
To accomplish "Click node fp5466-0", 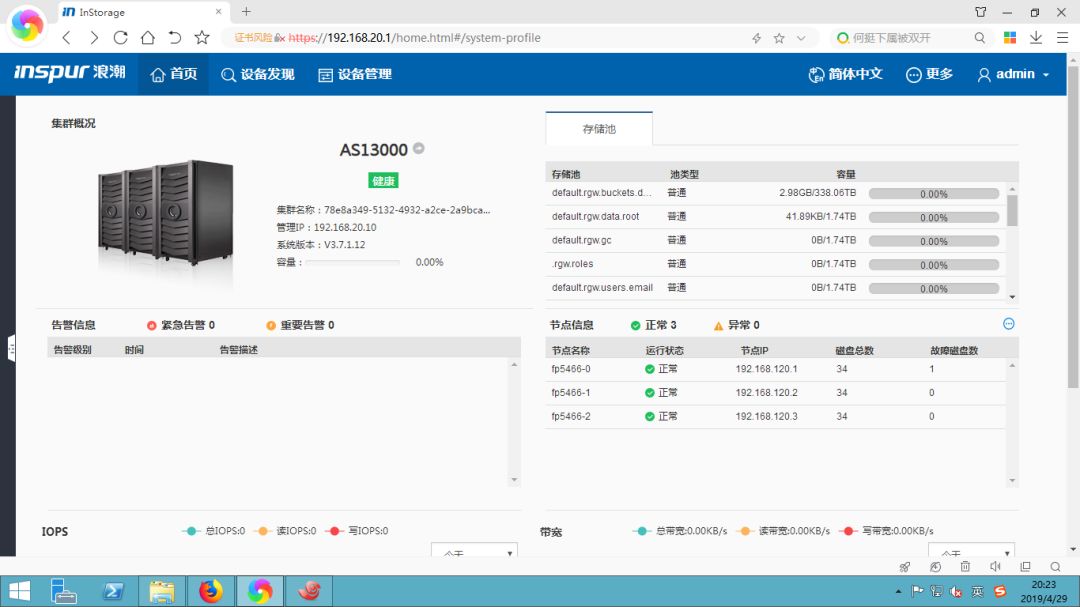I will [x=571, y=369].
